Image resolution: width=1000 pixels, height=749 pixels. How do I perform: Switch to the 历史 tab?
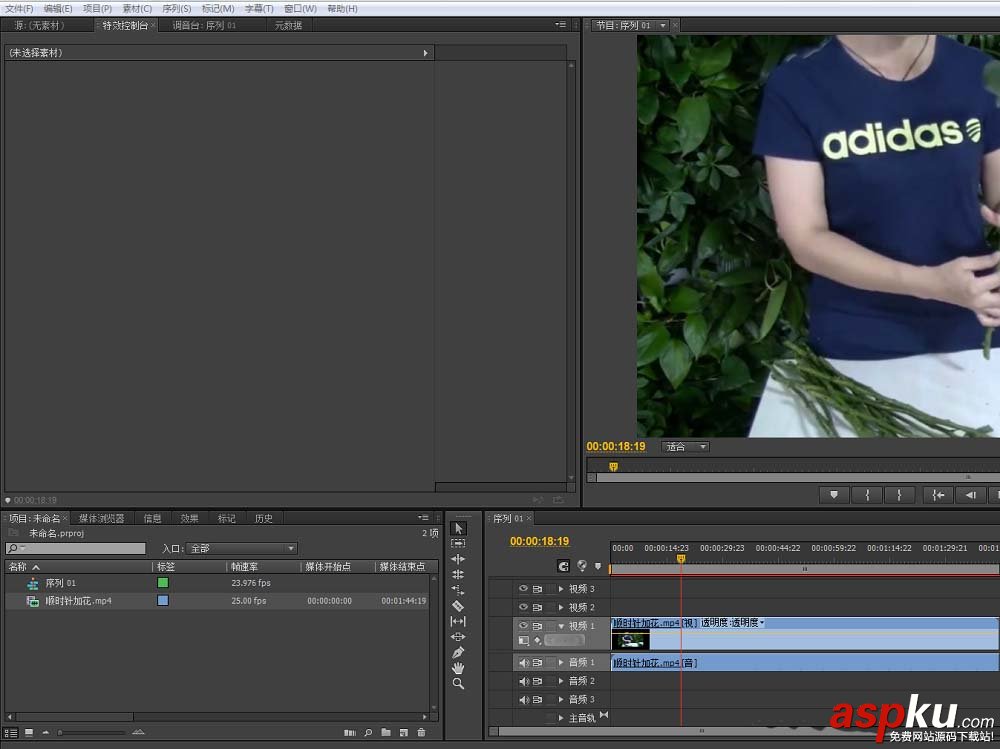263,518
